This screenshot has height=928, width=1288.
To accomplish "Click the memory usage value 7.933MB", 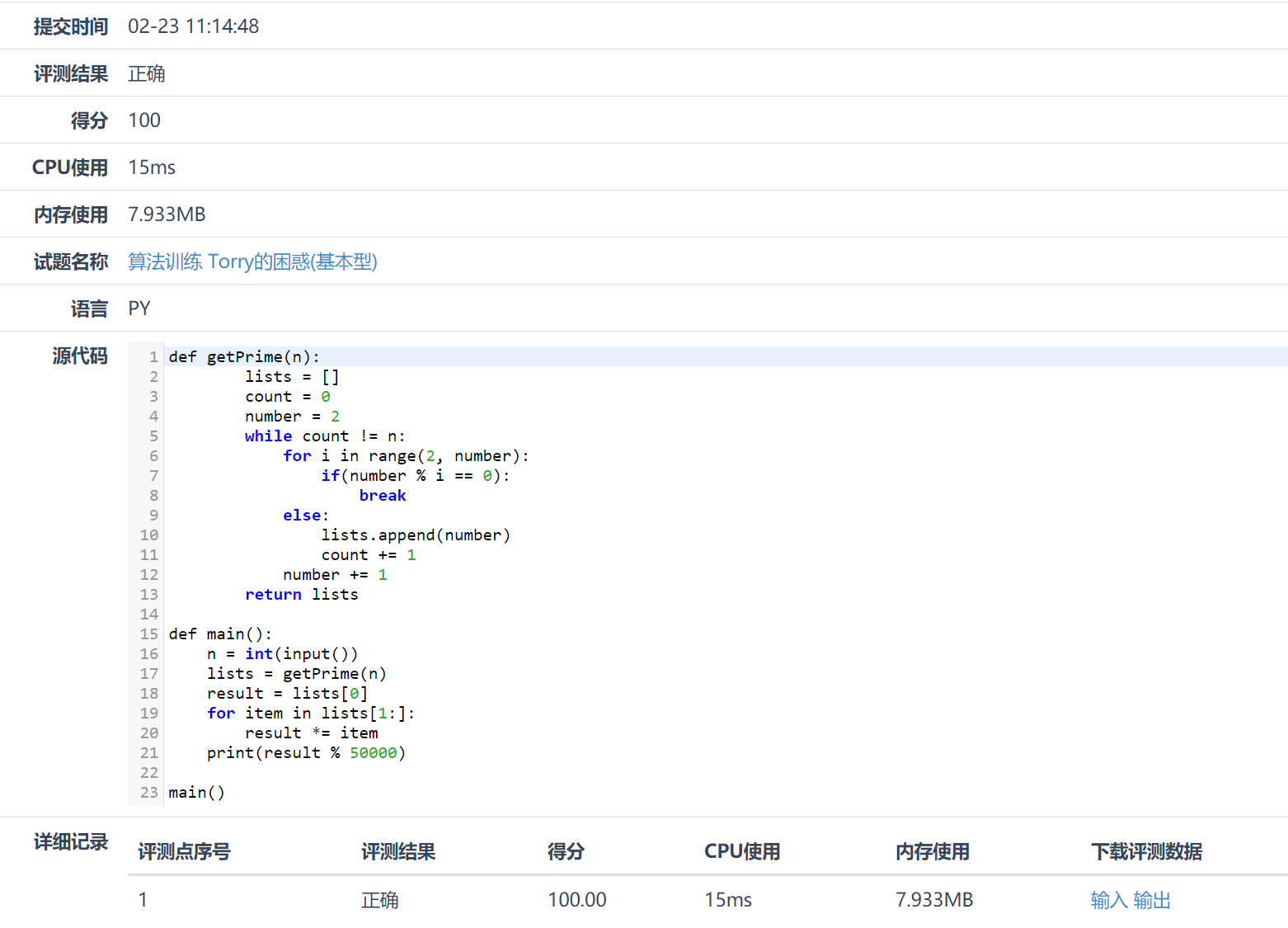I will coord(166,214).
